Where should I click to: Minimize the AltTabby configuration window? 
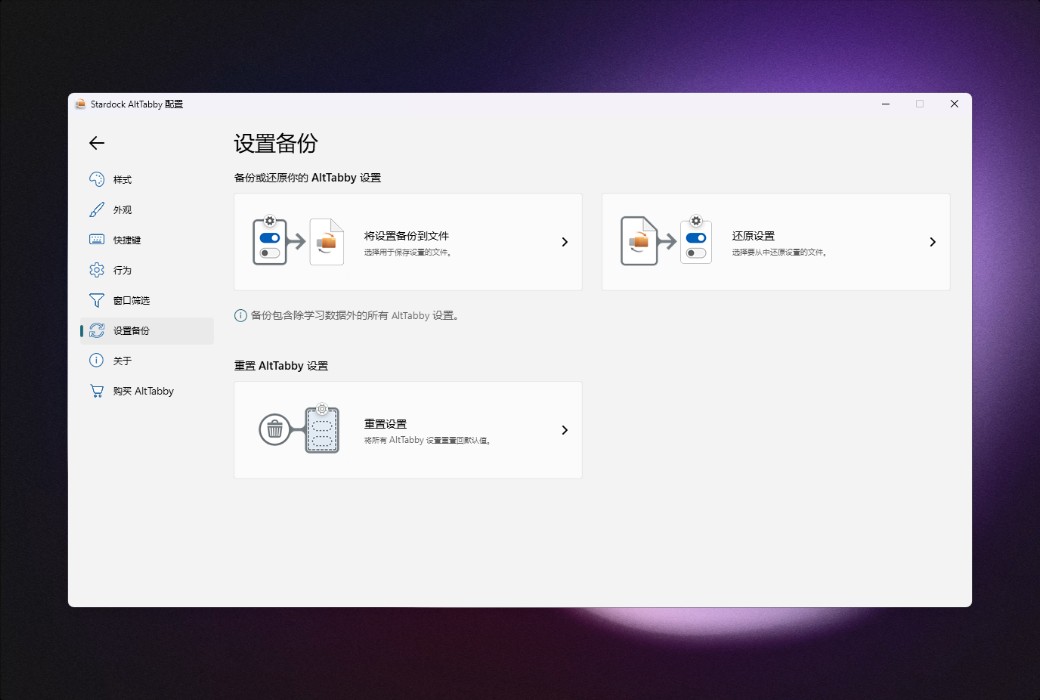click(x=885, y=104)
